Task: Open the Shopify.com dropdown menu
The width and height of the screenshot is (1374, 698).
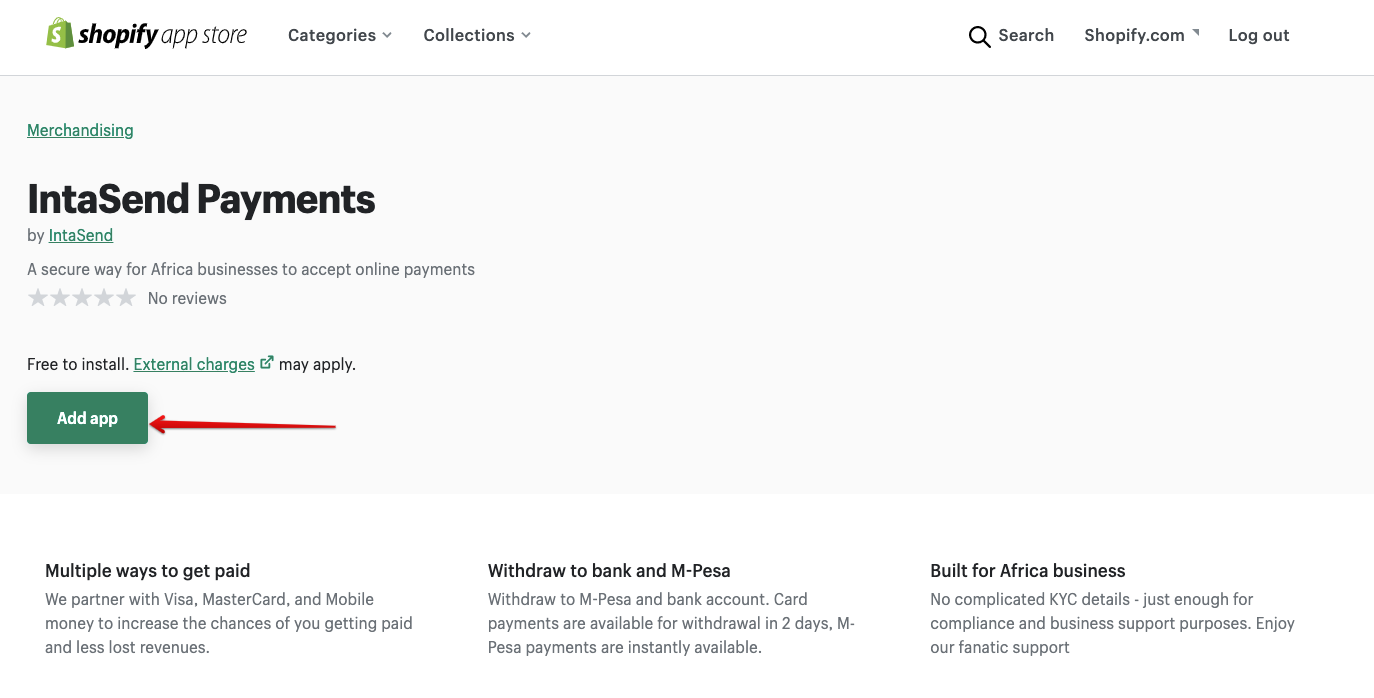Action: click(x=1142, y=35)
